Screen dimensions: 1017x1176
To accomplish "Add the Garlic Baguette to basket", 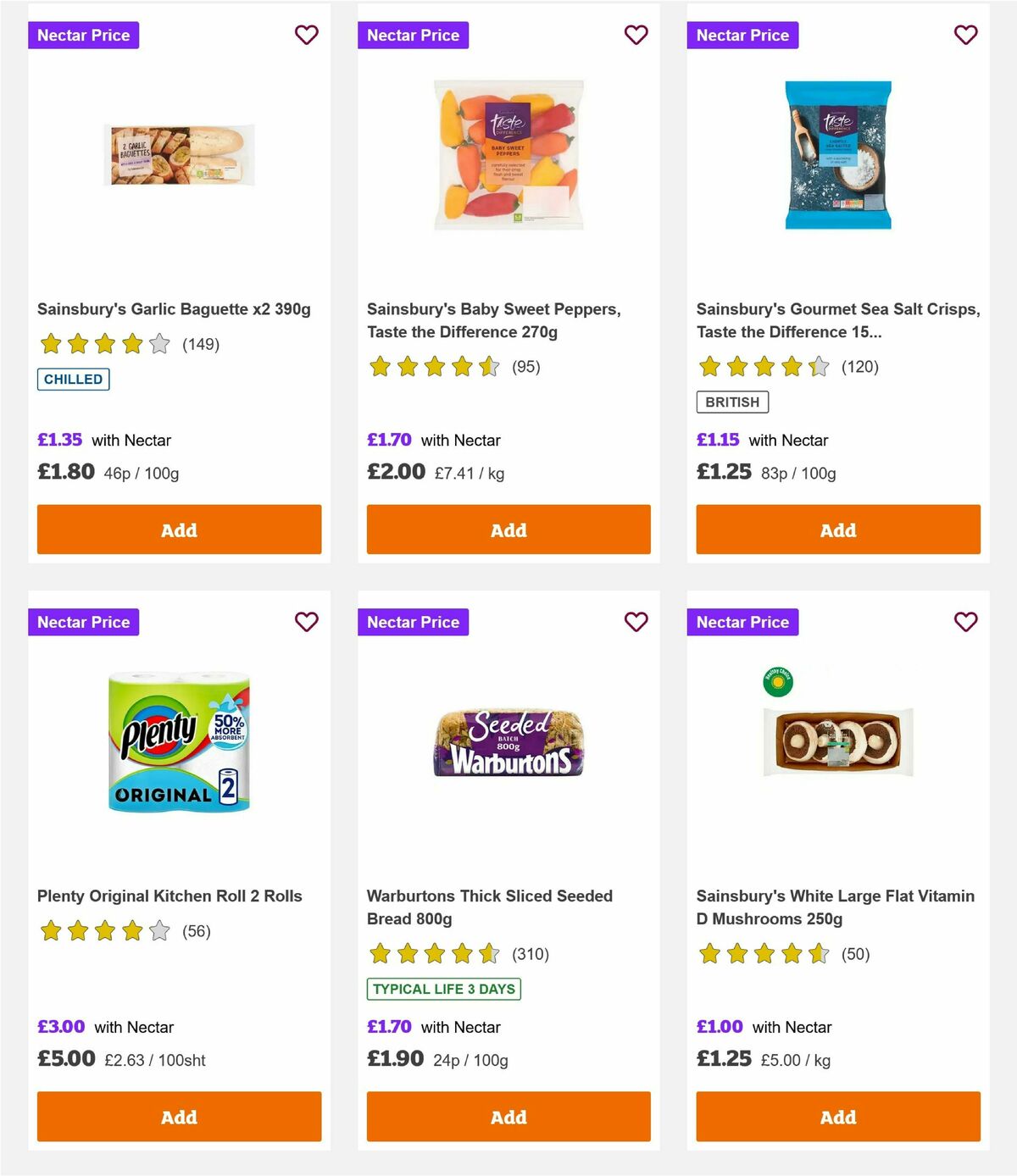I will click(178, 530).
